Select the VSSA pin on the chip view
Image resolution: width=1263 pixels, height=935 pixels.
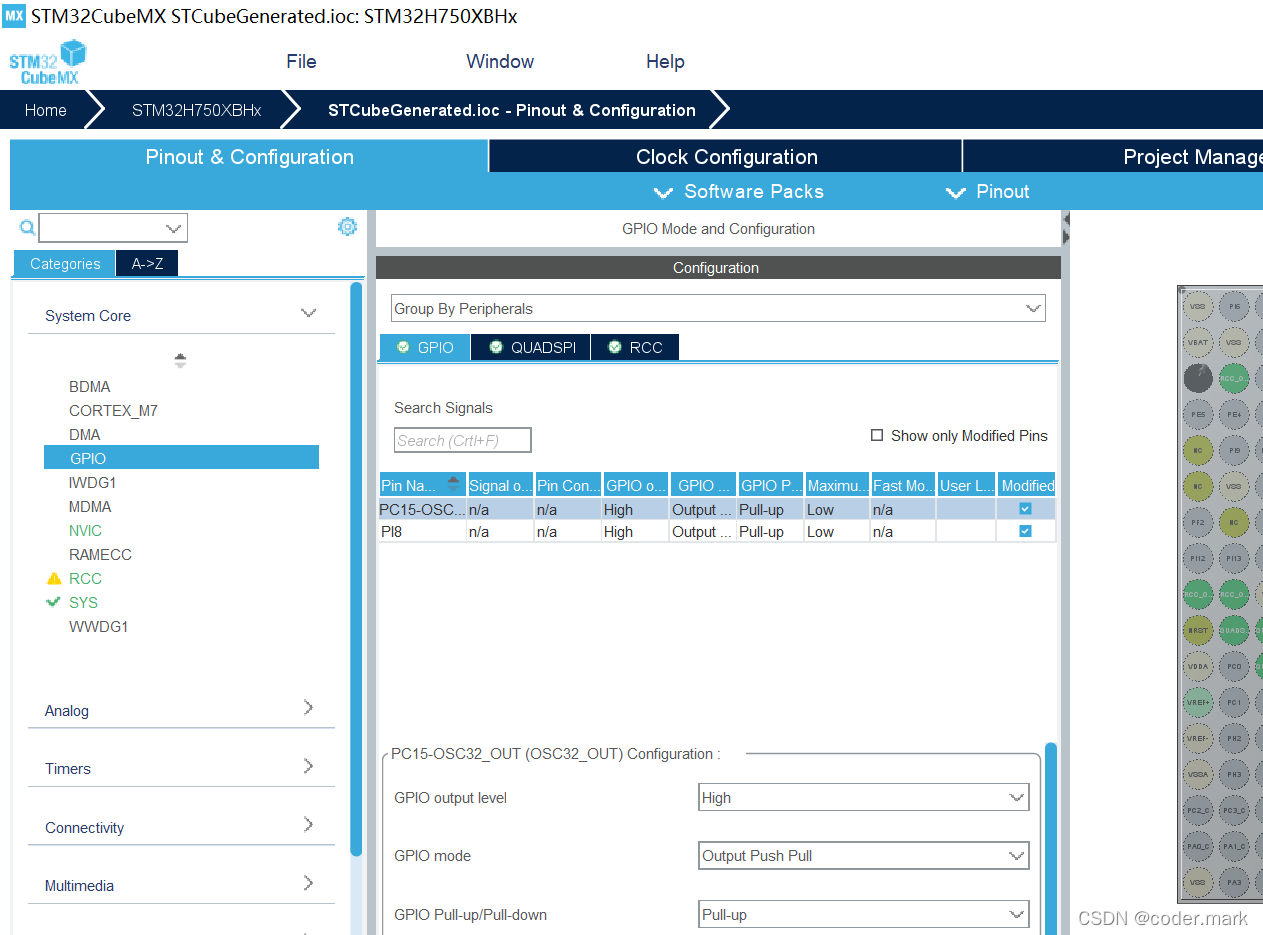1198,774
